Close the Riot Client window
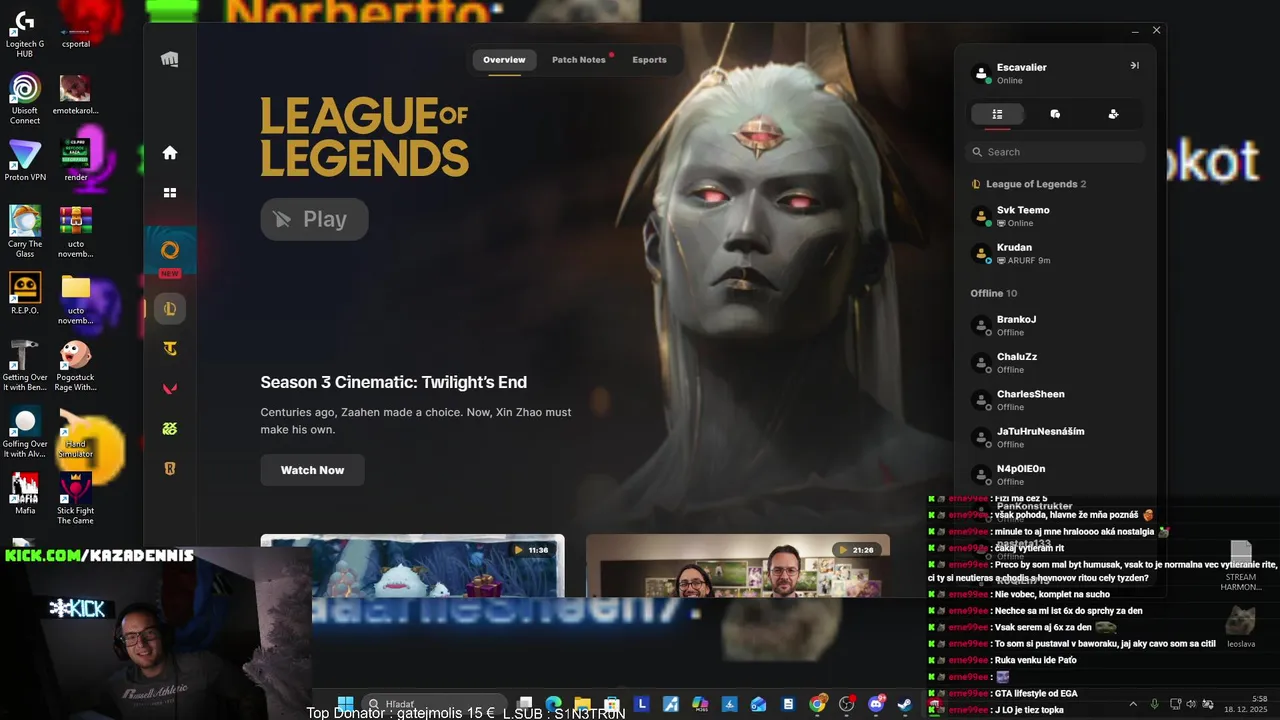This screenshot has width=1280, height=720. (x=1157, y=30)
